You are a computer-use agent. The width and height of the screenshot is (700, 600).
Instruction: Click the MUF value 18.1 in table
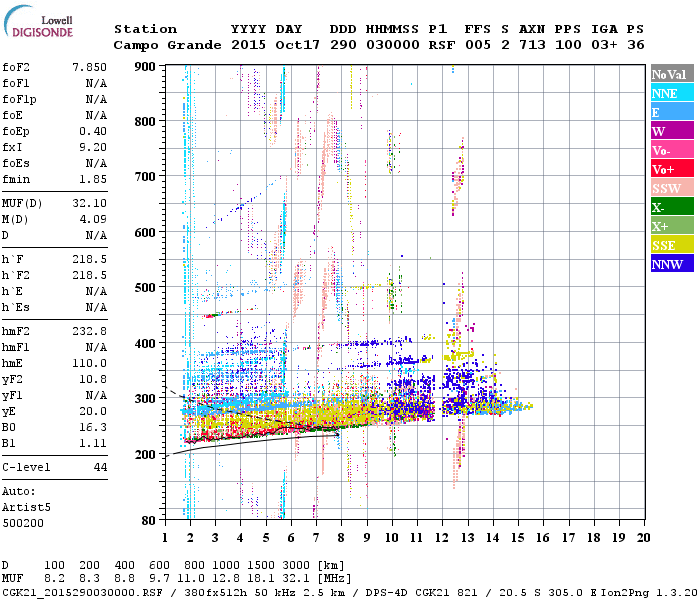260,579
